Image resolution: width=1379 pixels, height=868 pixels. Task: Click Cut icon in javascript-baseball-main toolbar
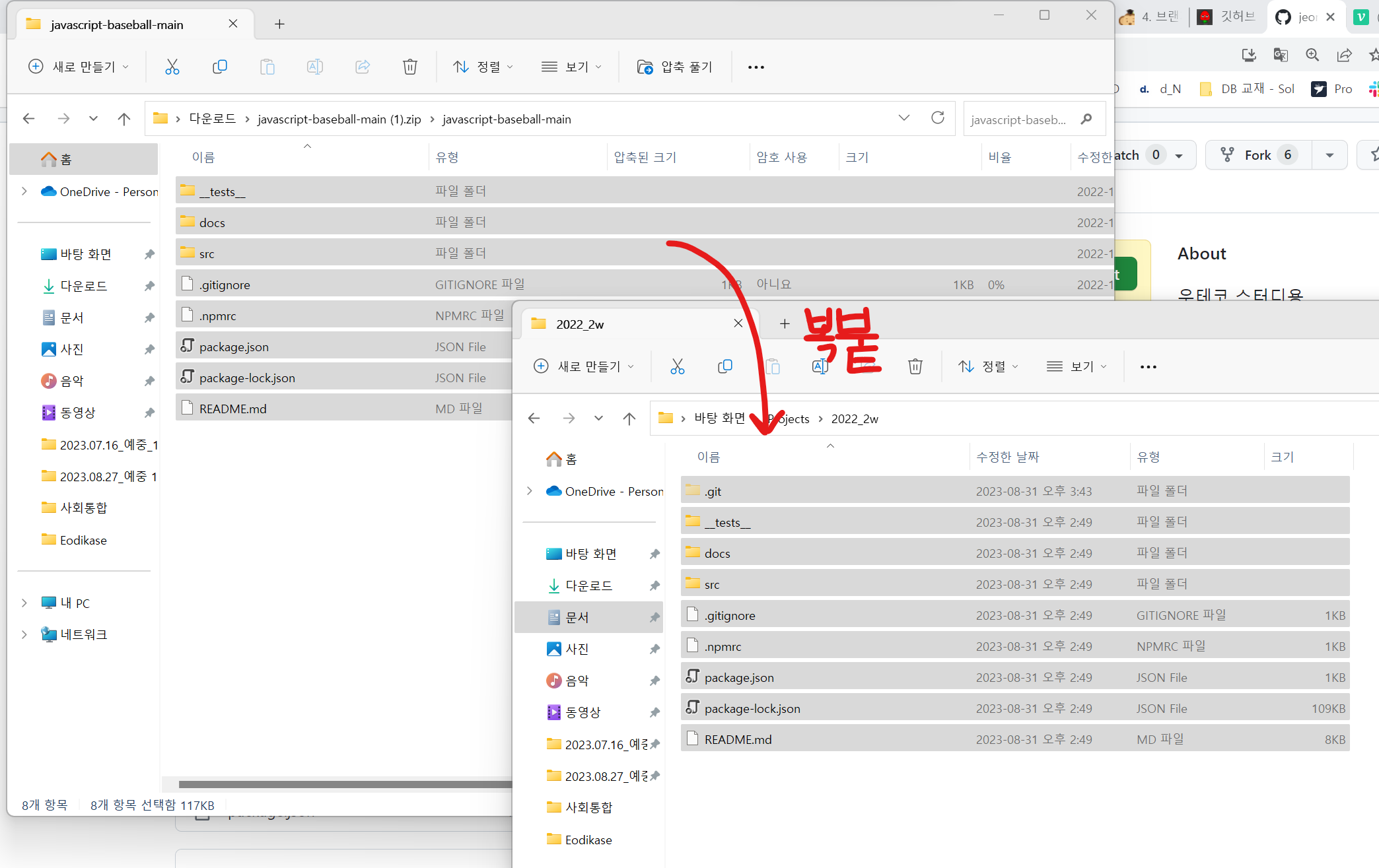tap(172, 67)
